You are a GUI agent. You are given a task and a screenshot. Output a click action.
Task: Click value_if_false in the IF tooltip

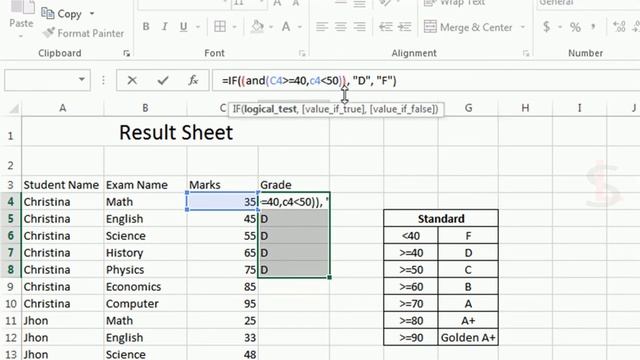[x=402, y=109]
